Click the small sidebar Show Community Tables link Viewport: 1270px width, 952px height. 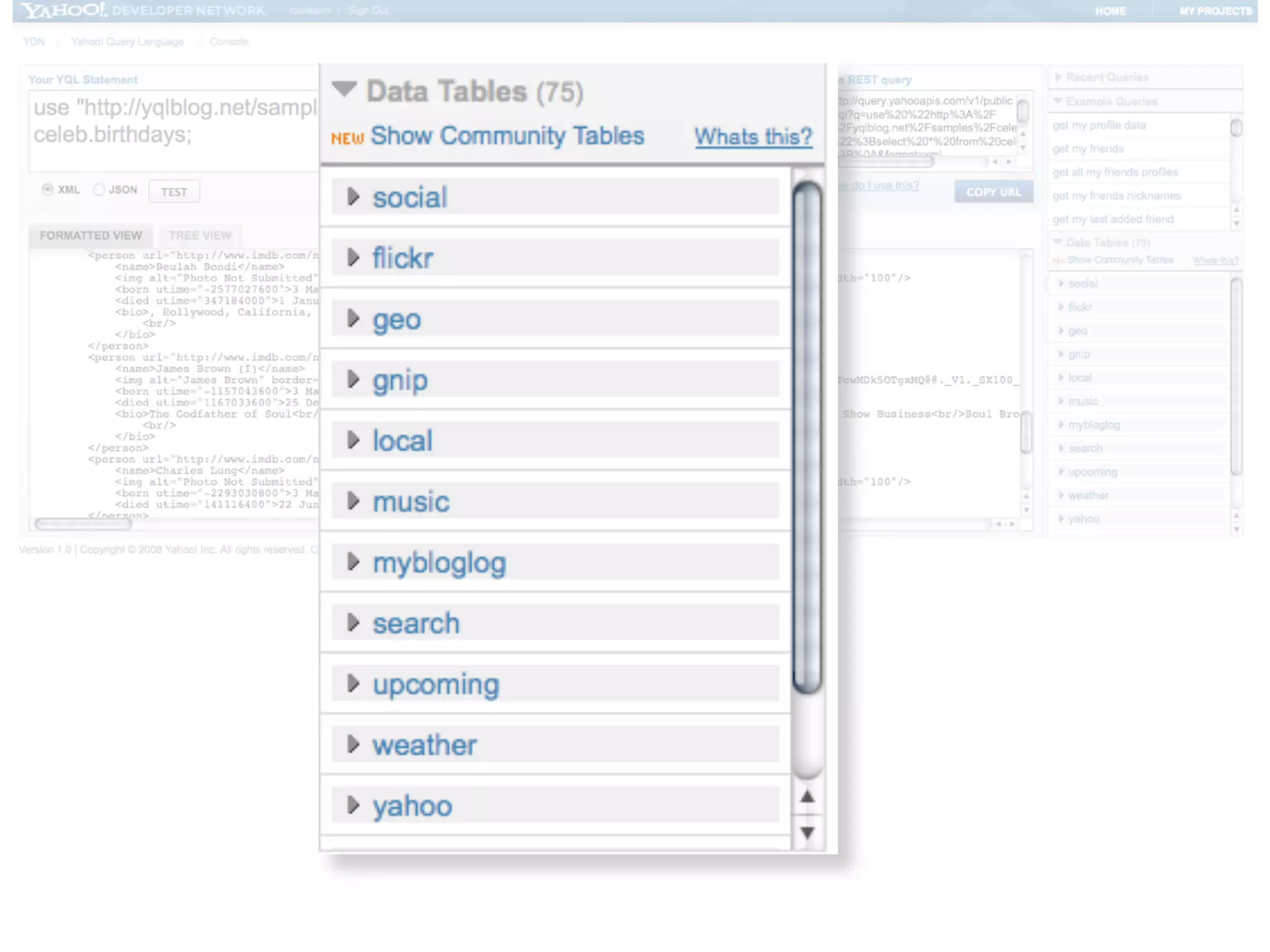[x=1121, y=260]
